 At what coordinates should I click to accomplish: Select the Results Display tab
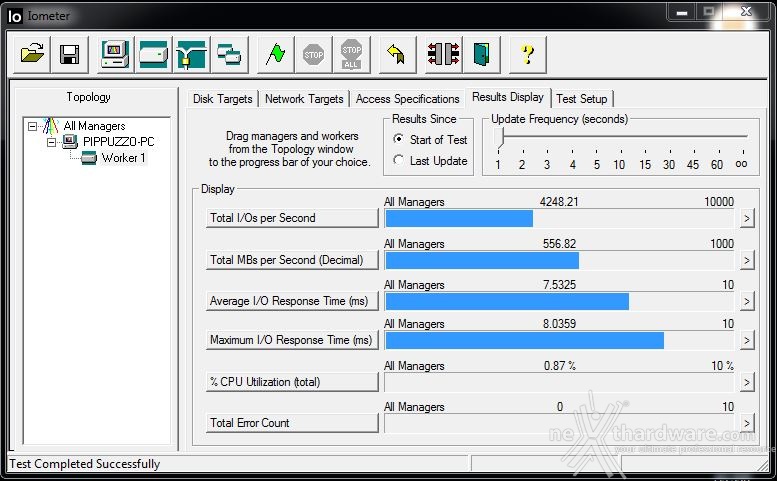click(x=508, y=97)
